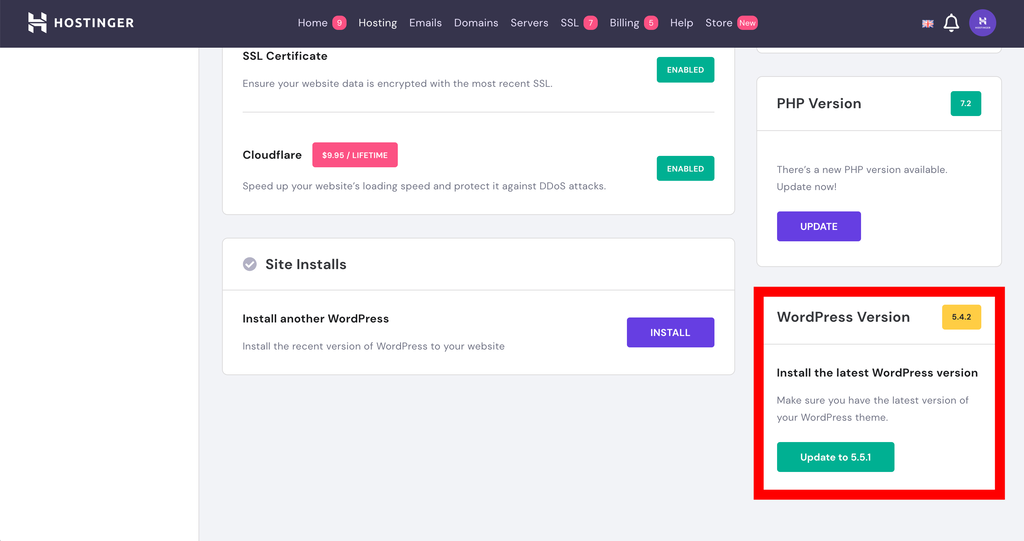The image size is (1024, 541).
Task: Open the Help menu
Action: [x=681, y=23]
